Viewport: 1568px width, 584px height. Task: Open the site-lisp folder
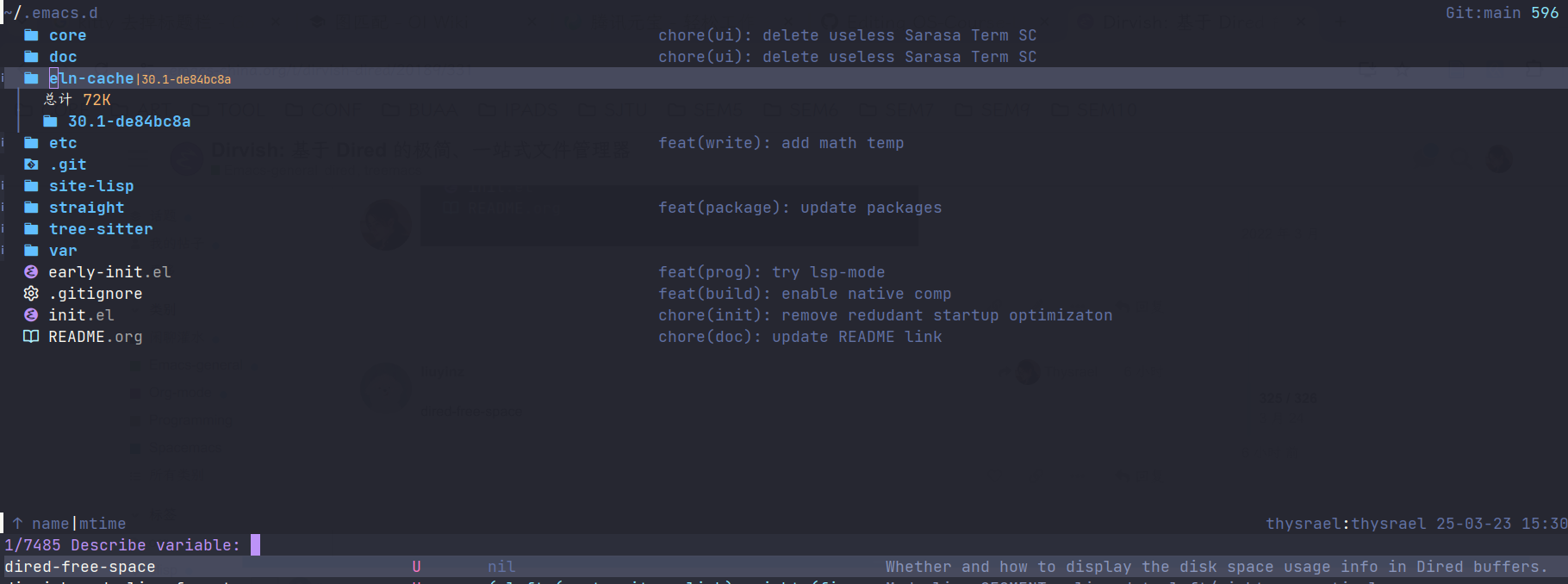[x=90, y=186]
